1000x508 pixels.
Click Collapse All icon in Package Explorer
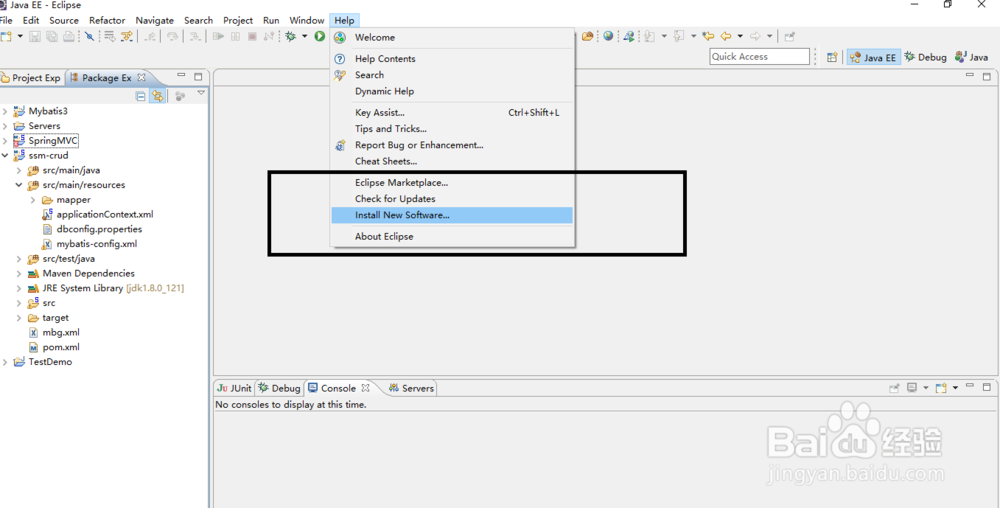141,96
